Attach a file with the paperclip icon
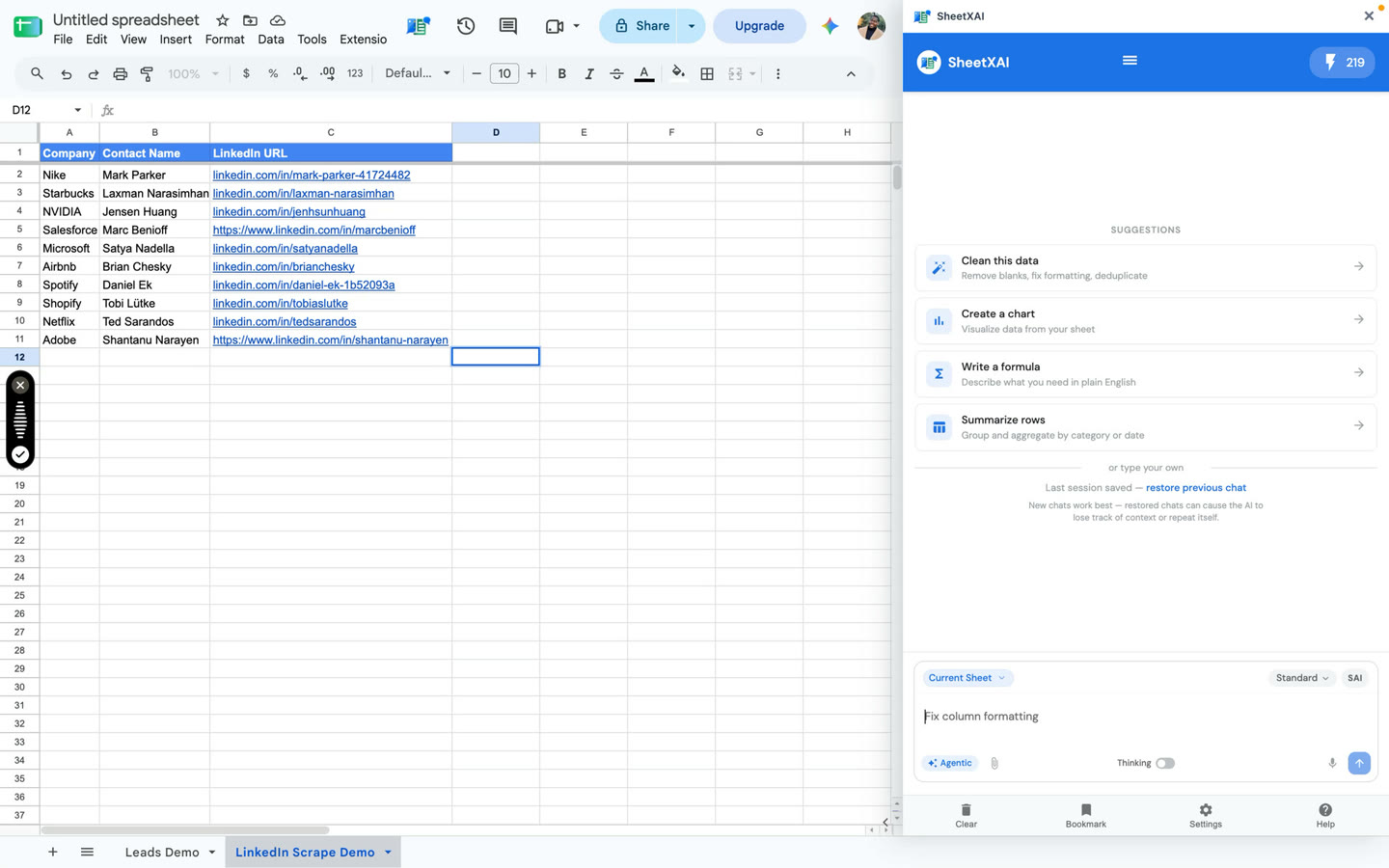The height and width of the screenshot is (868, 1389). tap(994, 763)
